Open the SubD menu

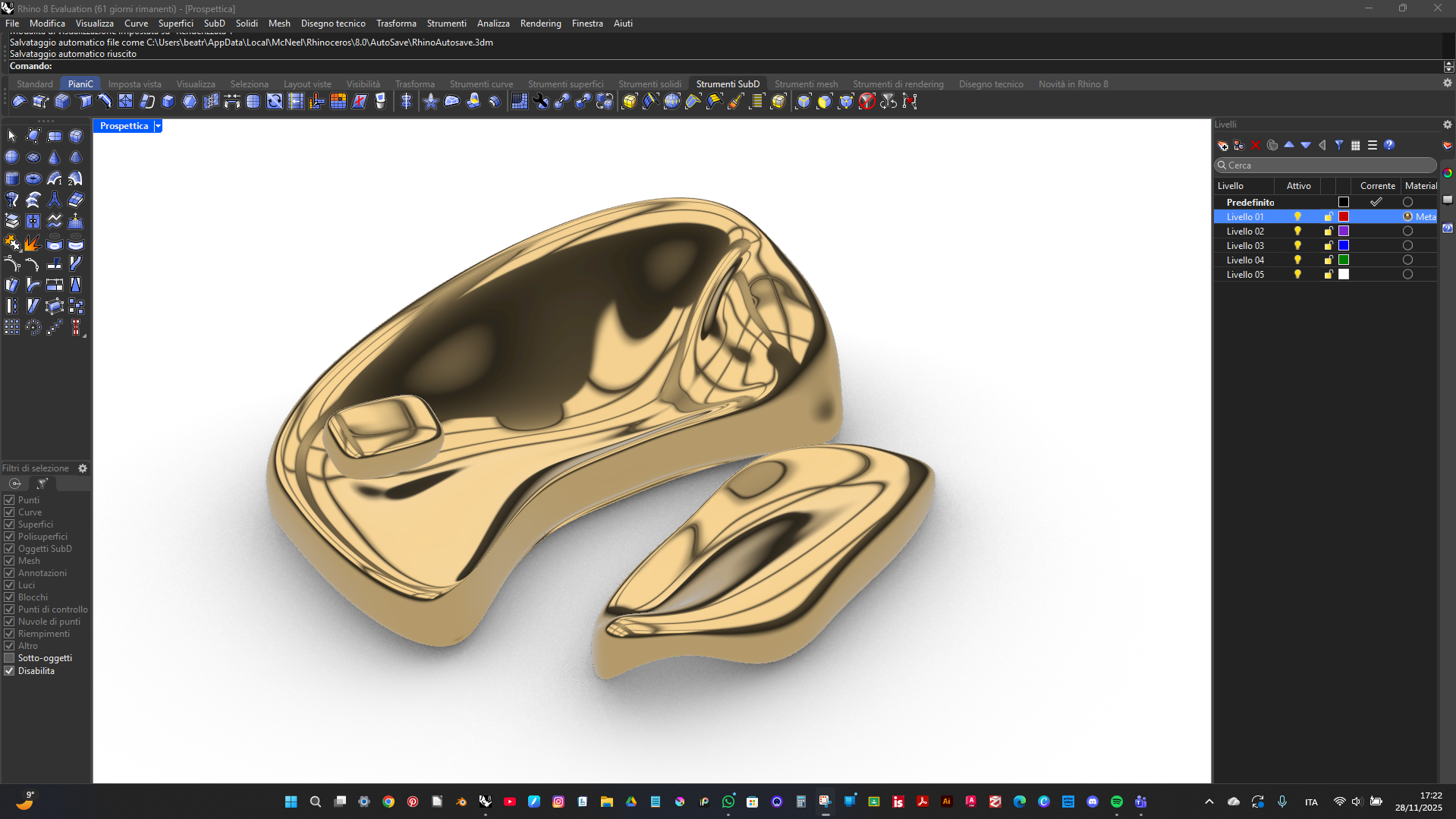214,24
